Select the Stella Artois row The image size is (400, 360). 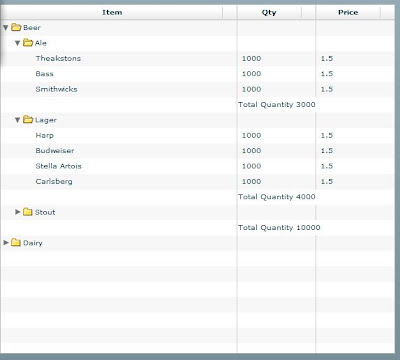click(x=198, y=166)
